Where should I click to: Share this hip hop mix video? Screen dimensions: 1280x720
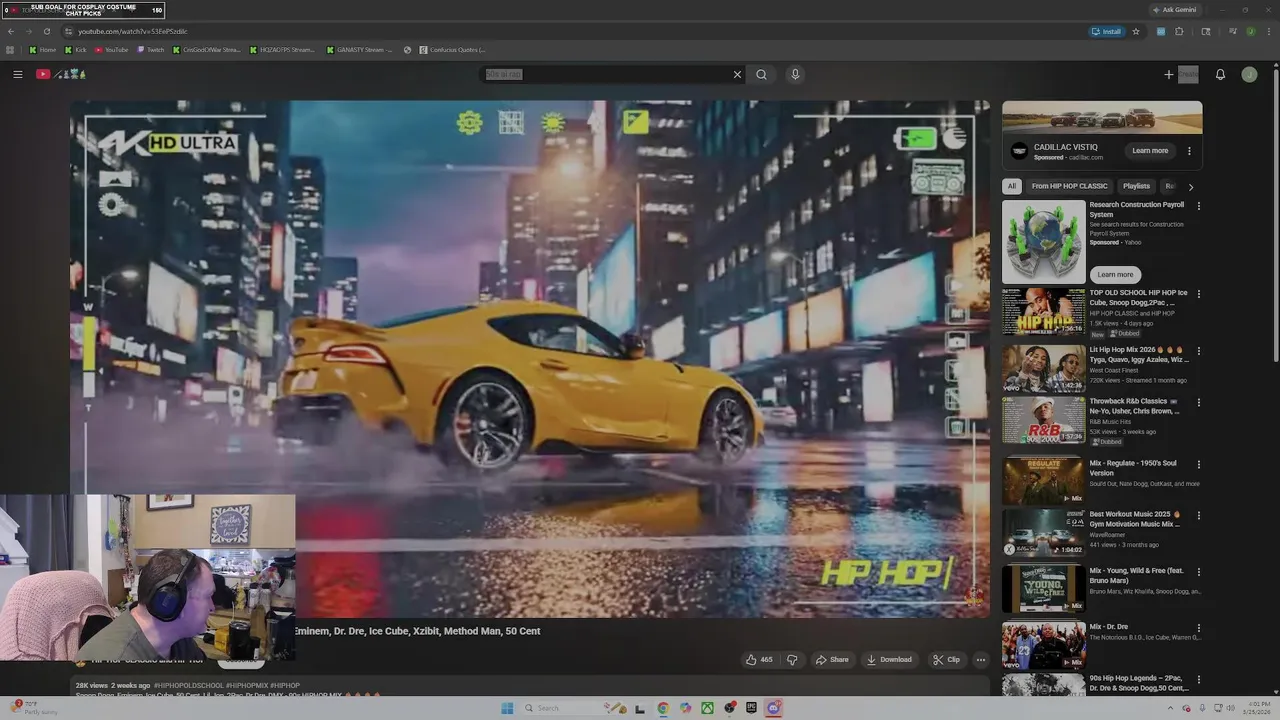pyautogui.click(x=832, y=659)
